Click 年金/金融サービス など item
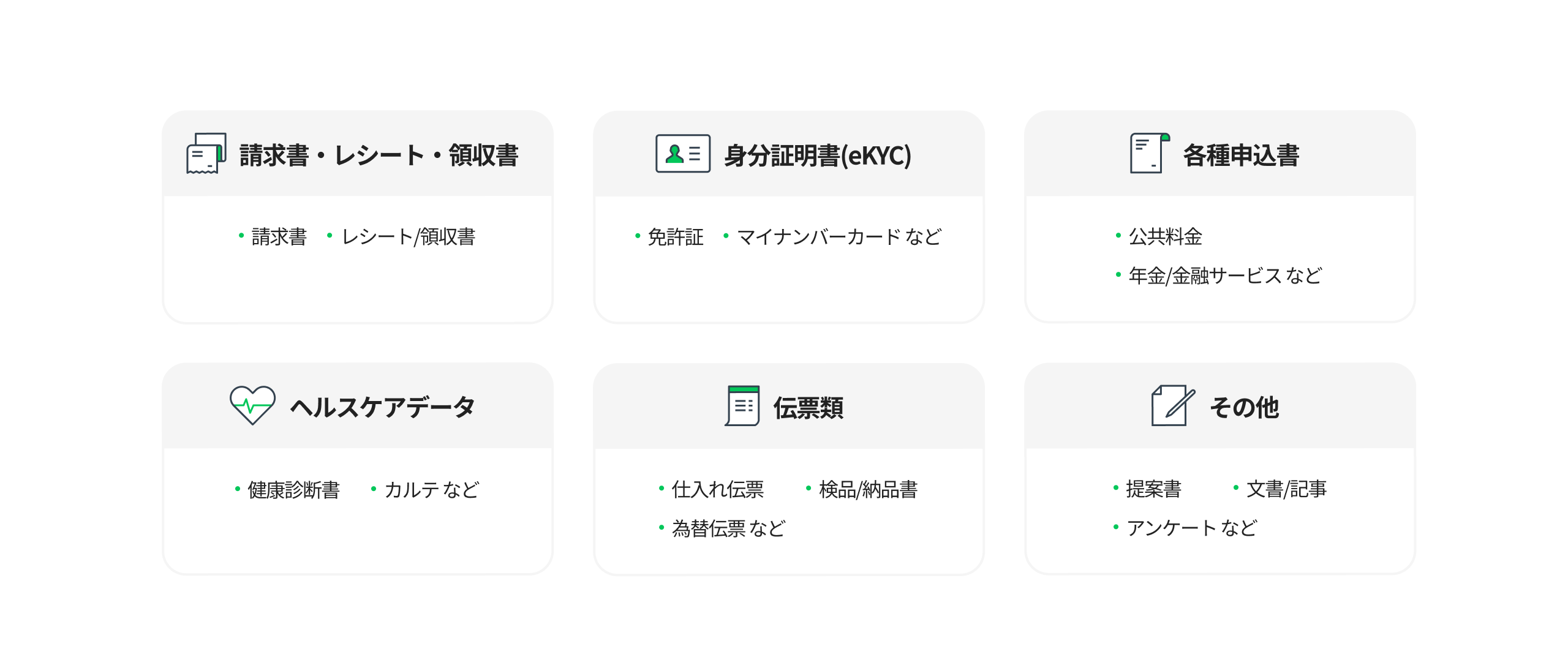The width and height of the screenshot is (1568, 660). (1224, 276)
